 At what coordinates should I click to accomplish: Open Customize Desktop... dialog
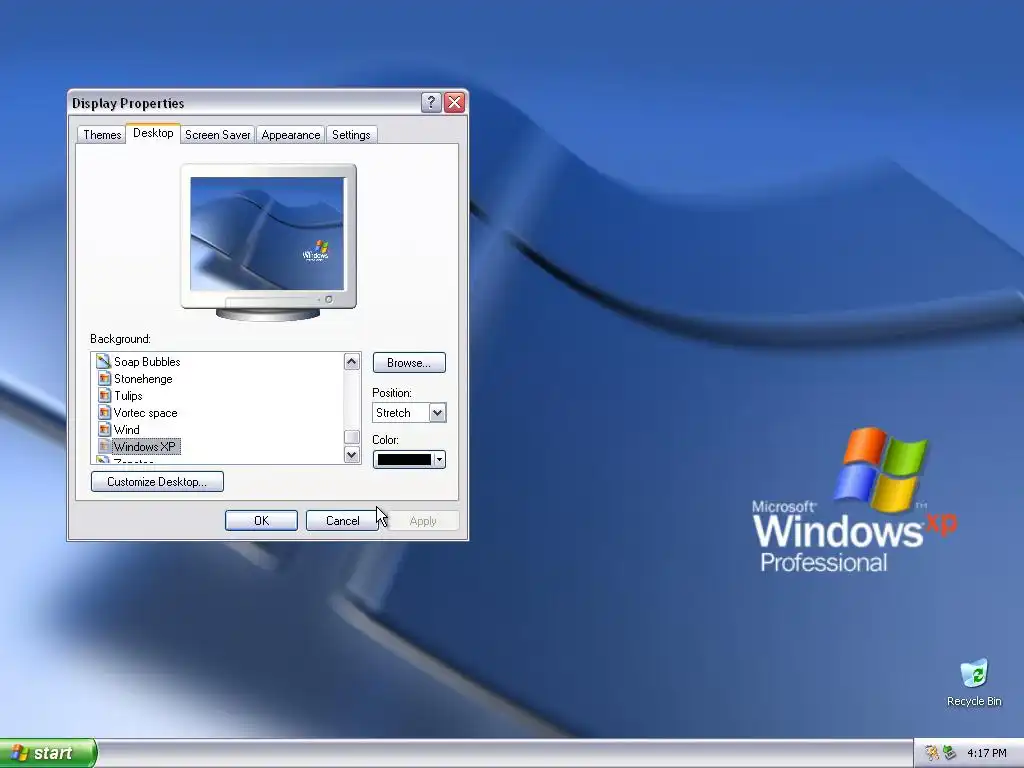157,481
